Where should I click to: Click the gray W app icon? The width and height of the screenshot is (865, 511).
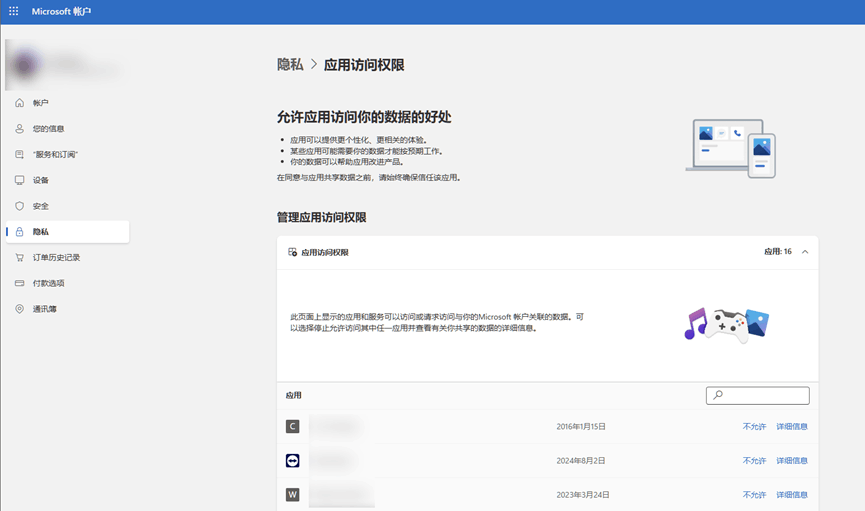(292, 494)
